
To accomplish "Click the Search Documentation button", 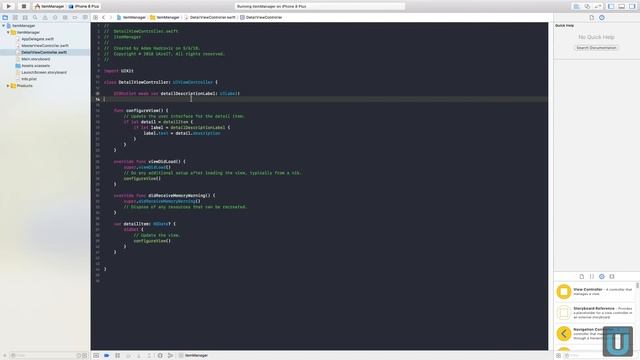I will (x=596, y=48).
